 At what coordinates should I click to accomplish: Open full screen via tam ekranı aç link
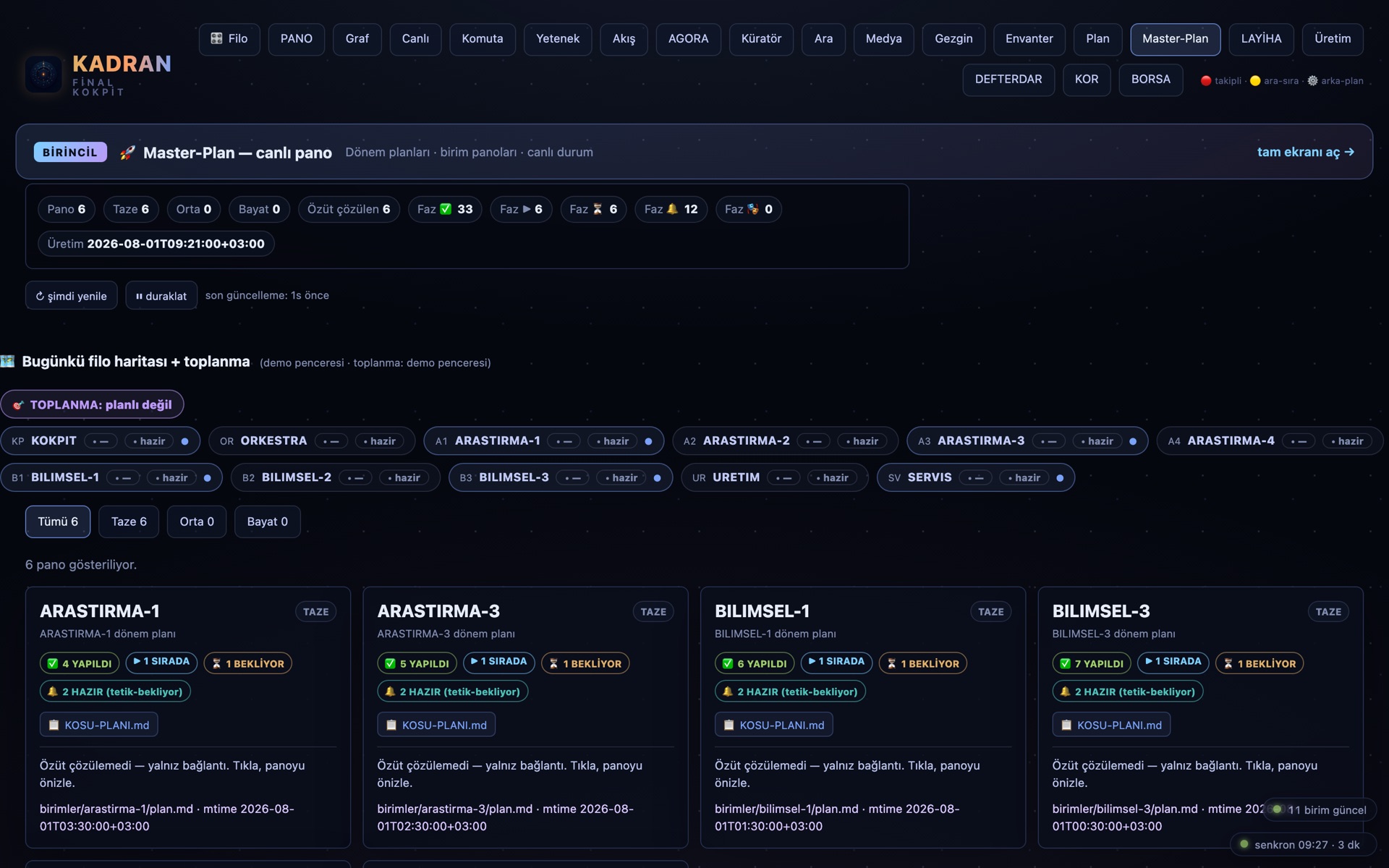click(1305, 152)
